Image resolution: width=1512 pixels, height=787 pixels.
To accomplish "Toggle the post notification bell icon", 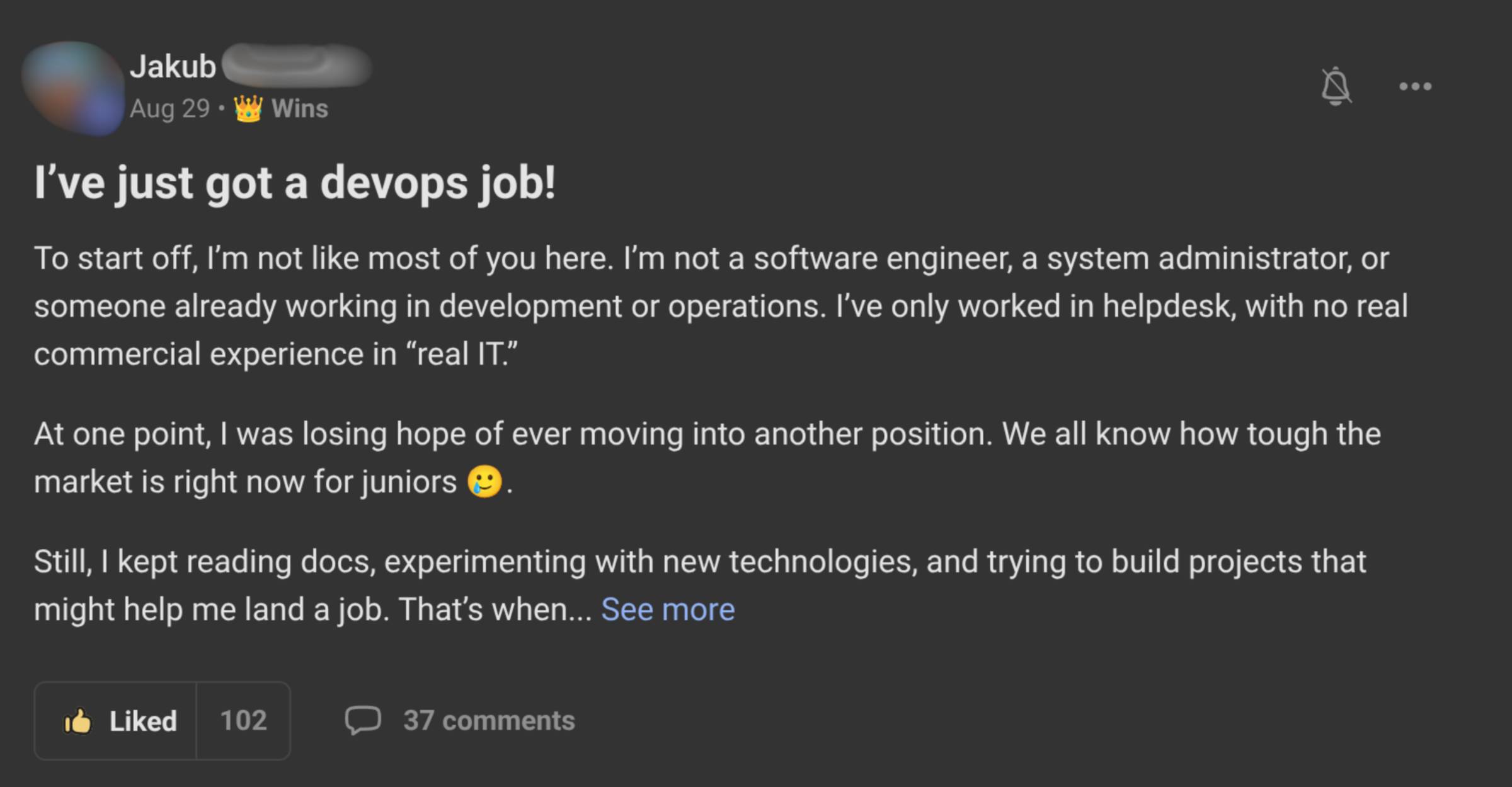I will [1335, 86].
